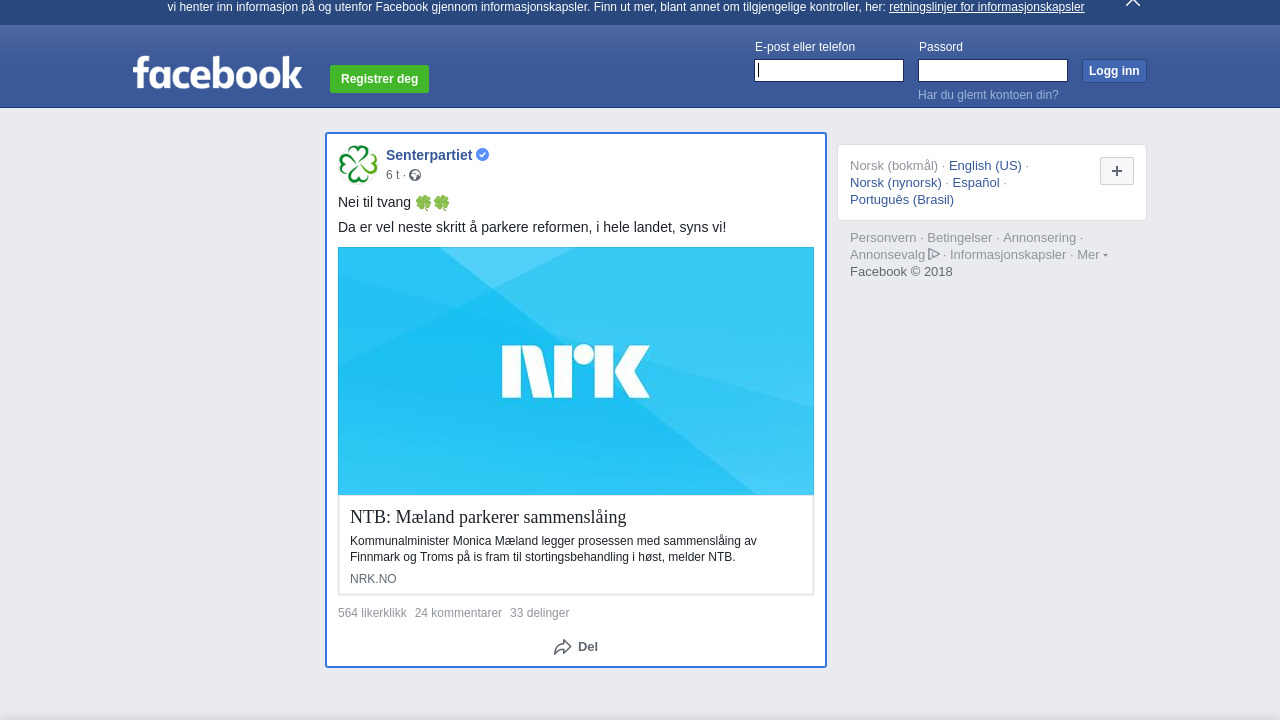This screenshot has width=1280, height=720.
Task: Focus the Passord input field
Action: click(993, 70)
